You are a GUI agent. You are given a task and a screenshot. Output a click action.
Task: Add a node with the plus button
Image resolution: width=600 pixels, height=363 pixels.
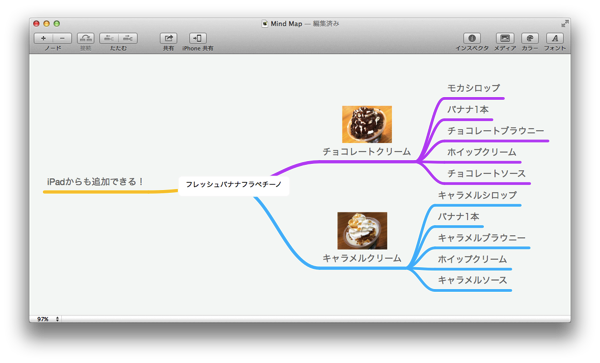(43, 38)
